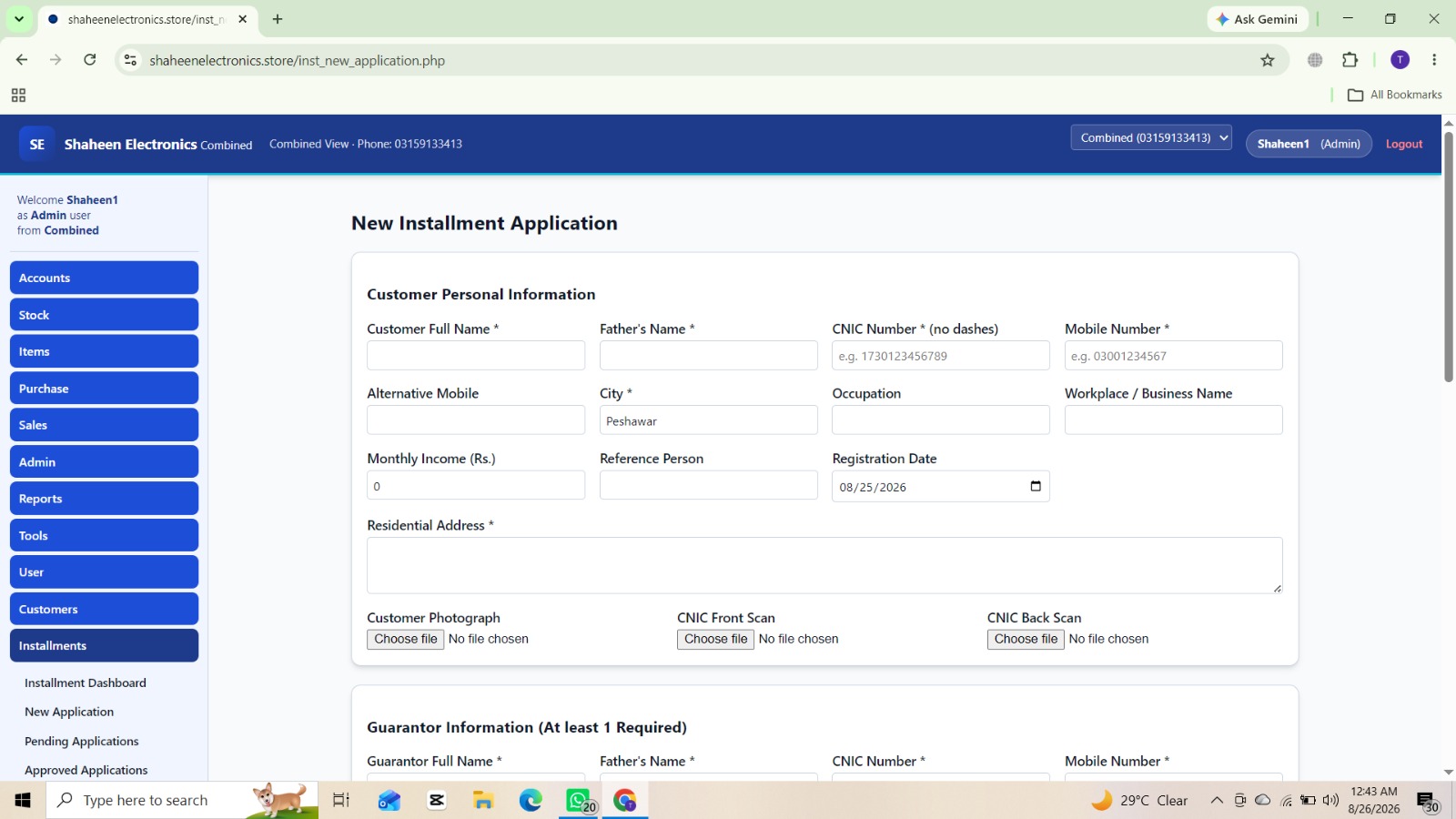This screenshot has width=1456, height=819.
Task: Open Outlook from taskbar
Action: pyautogui.click(x=389, y=800)
